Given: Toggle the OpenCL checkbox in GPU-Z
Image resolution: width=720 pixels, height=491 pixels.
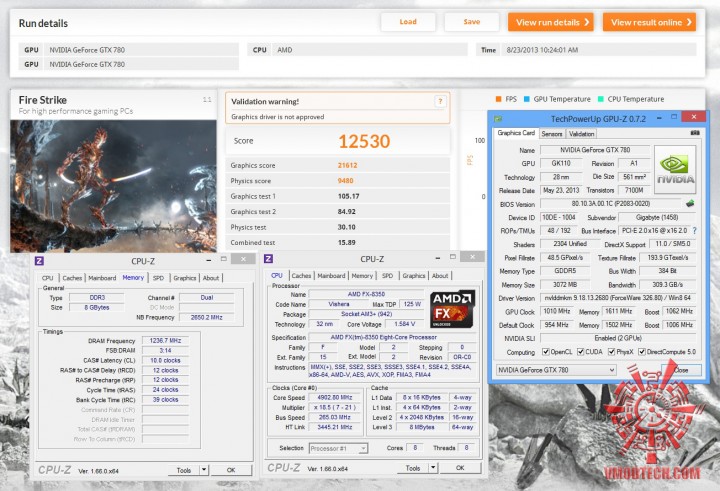Looking at the screenshot, I should click(x=546, y=352).
